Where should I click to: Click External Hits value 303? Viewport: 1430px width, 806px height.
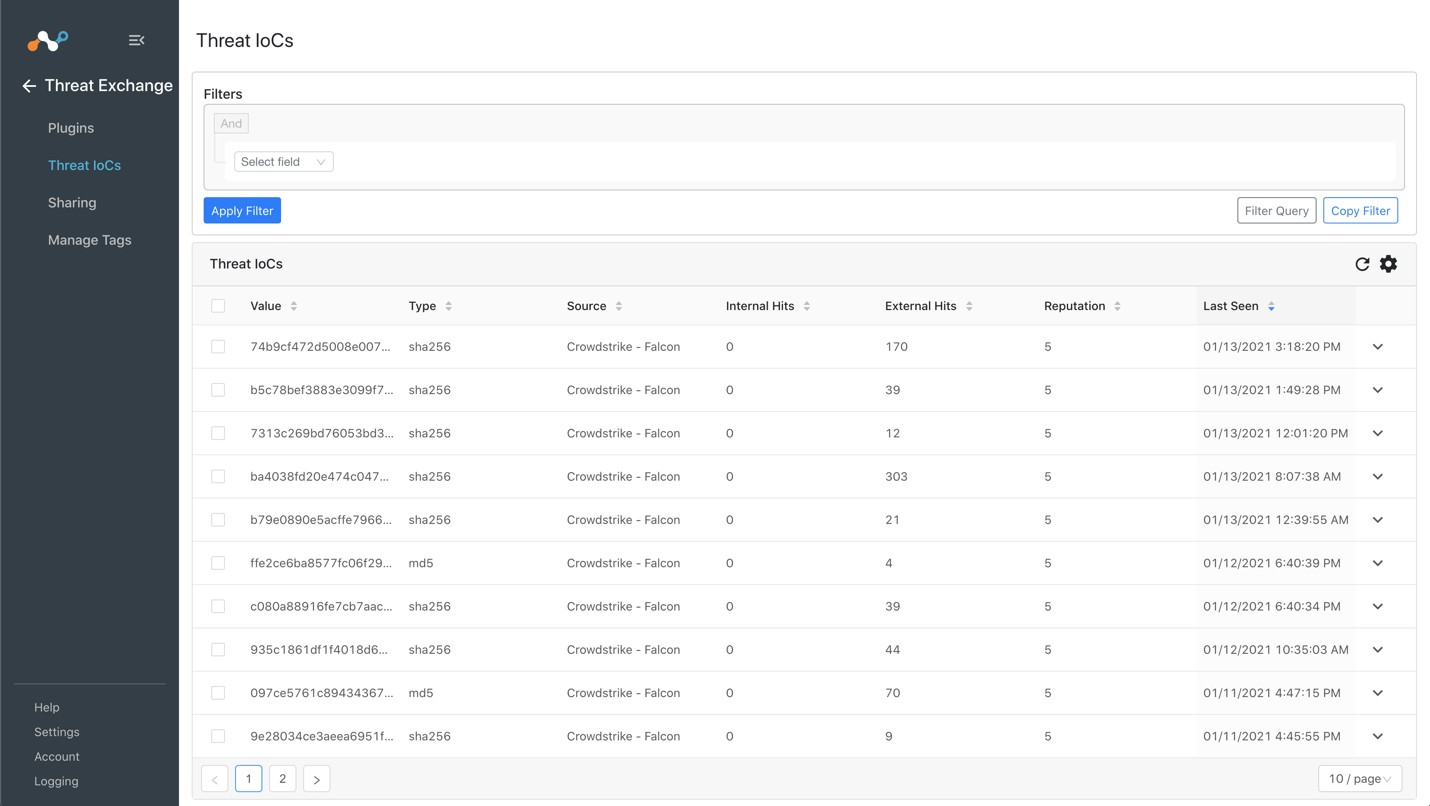pos(896,477)
